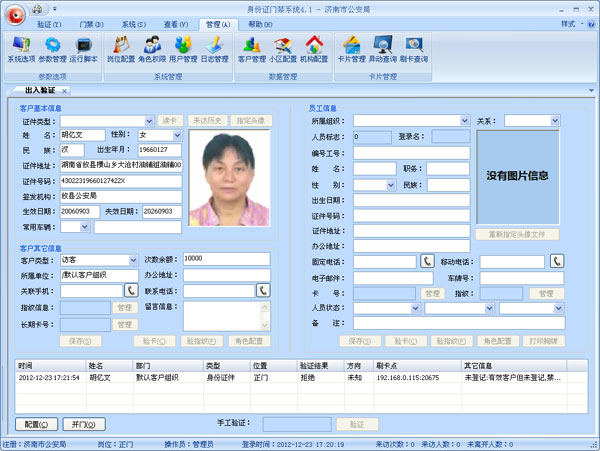Click the 手工验证 input field
The height and width of the screenshot is (451, 600).
pyautogui.click(x=297, y=424)
